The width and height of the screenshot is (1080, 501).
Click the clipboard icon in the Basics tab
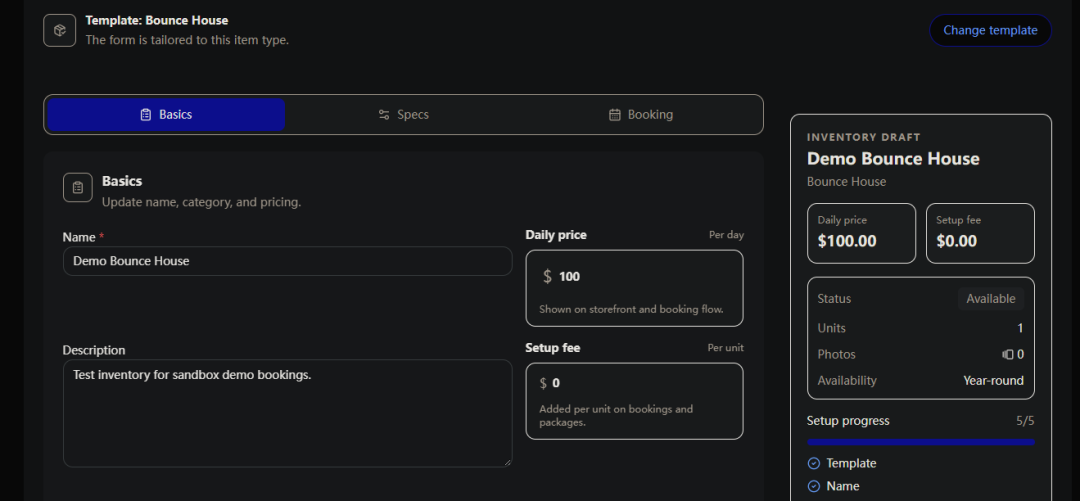[145, 114]
